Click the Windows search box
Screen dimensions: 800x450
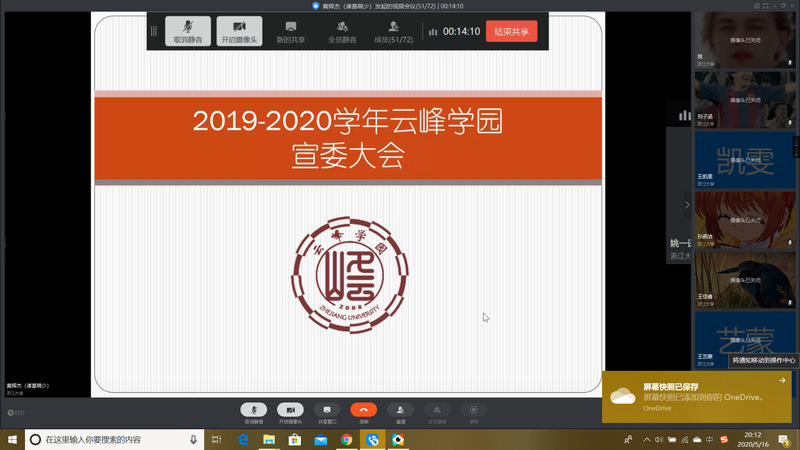point(114,439)
